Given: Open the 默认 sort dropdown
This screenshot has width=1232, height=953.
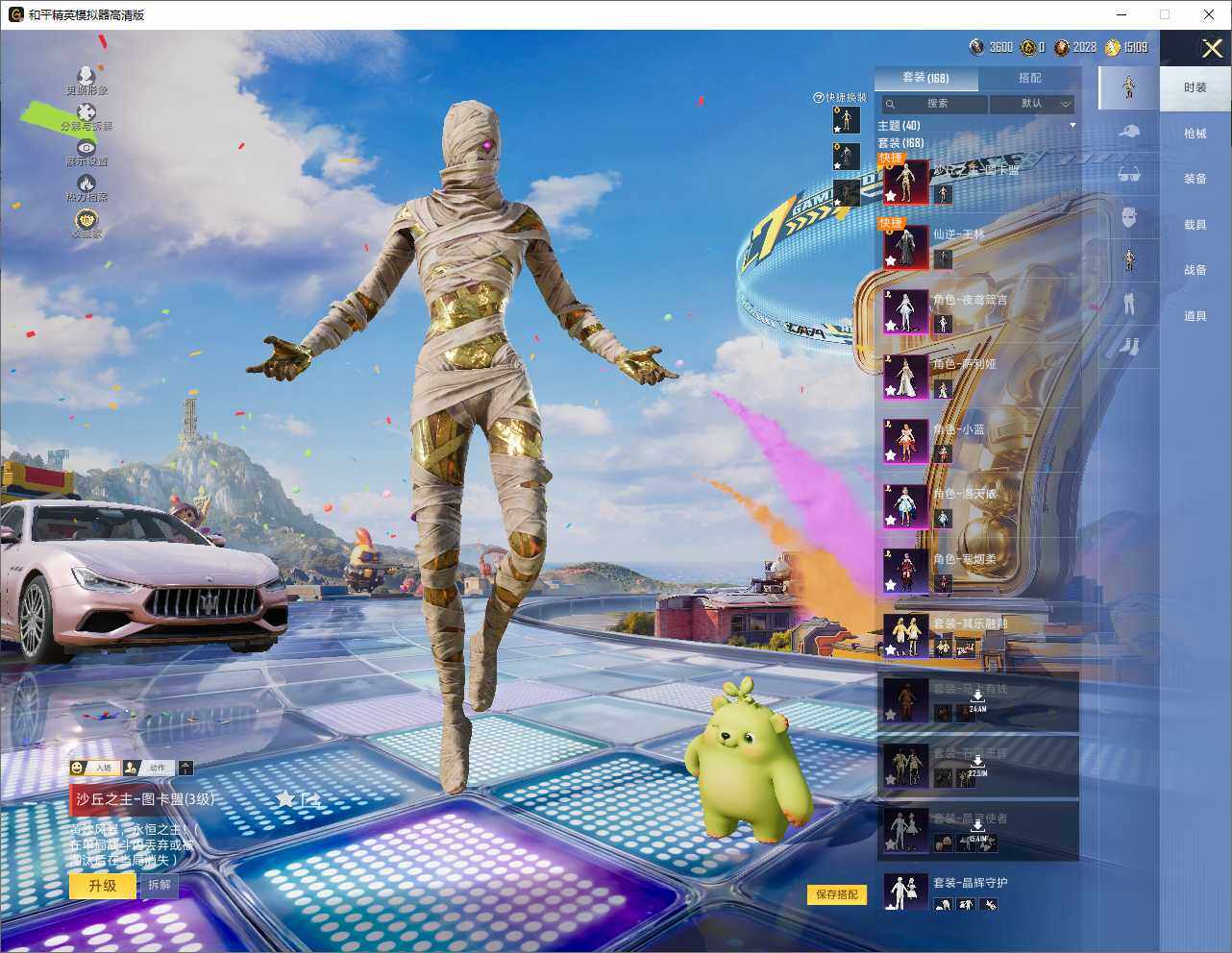Looking at the screenshot, I should (1033, 104).
